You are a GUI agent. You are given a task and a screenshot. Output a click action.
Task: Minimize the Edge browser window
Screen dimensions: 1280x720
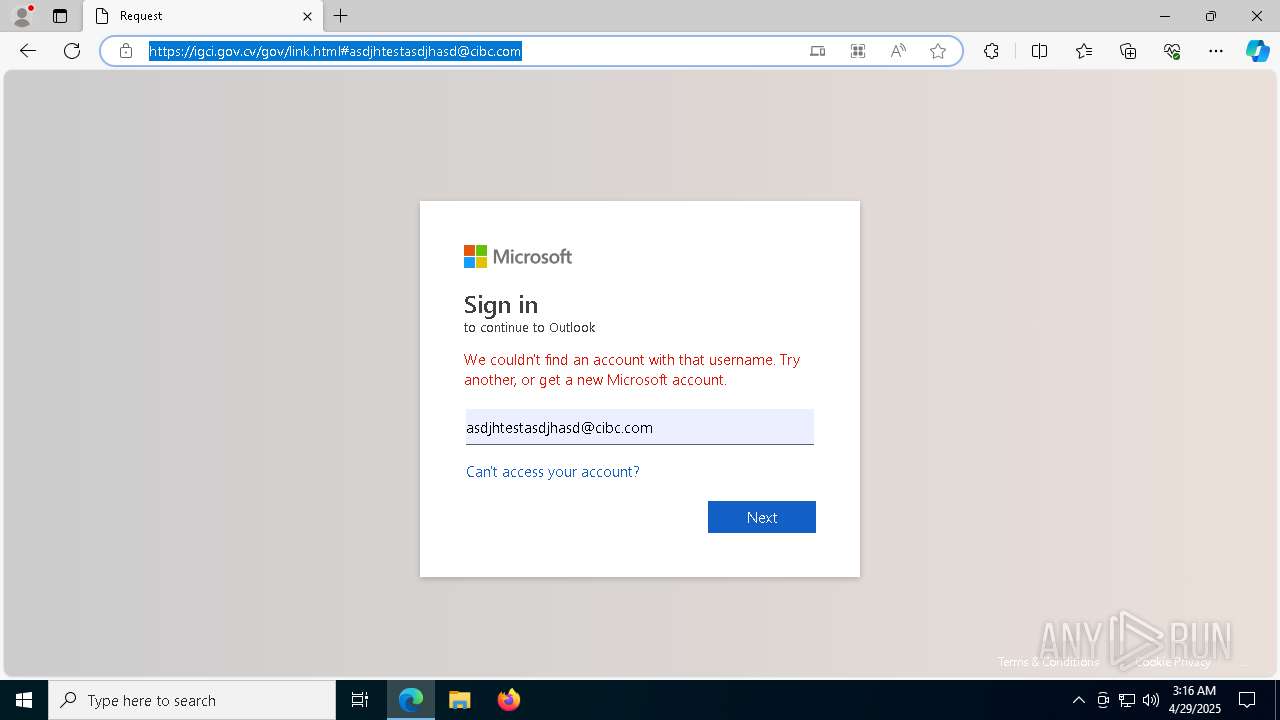click(1165, 16)
